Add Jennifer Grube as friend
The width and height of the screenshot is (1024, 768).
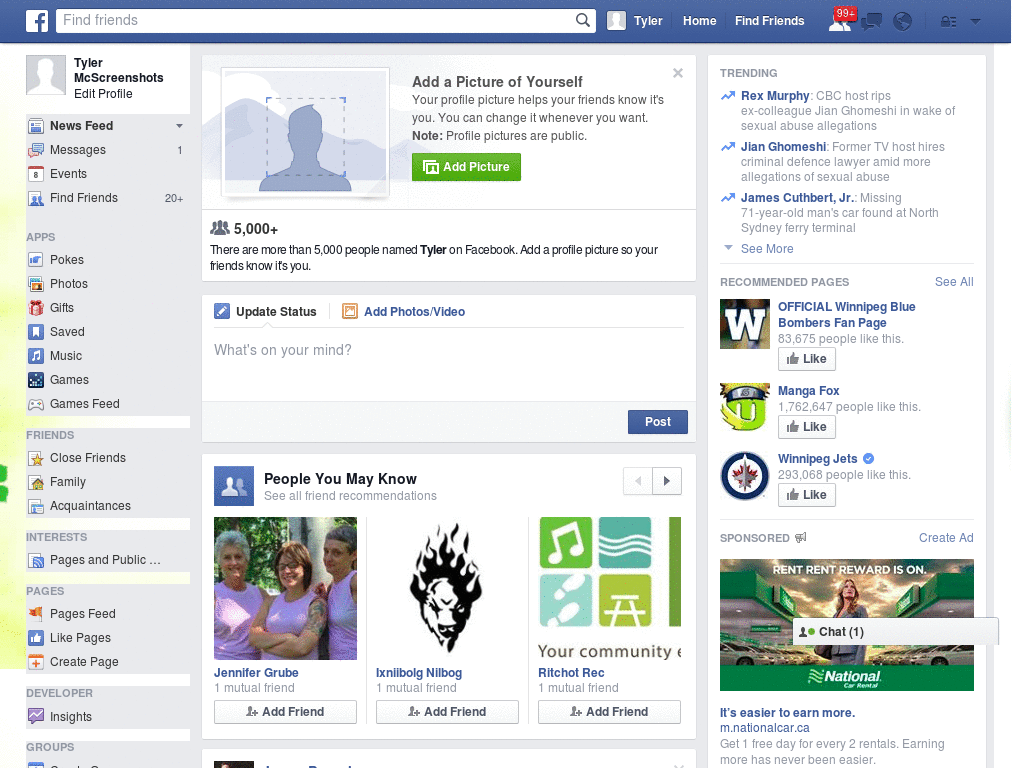[x=285, y=712]
